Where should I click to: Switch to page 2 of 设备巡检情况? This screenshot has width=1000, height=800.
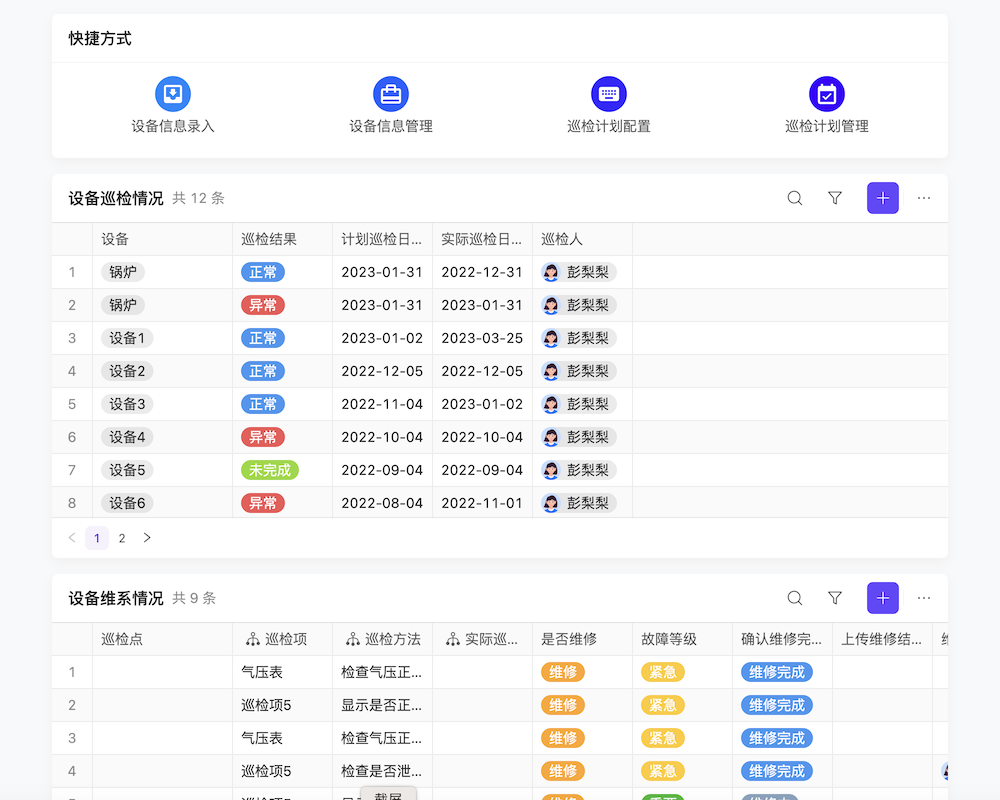(x=121, y=538)
